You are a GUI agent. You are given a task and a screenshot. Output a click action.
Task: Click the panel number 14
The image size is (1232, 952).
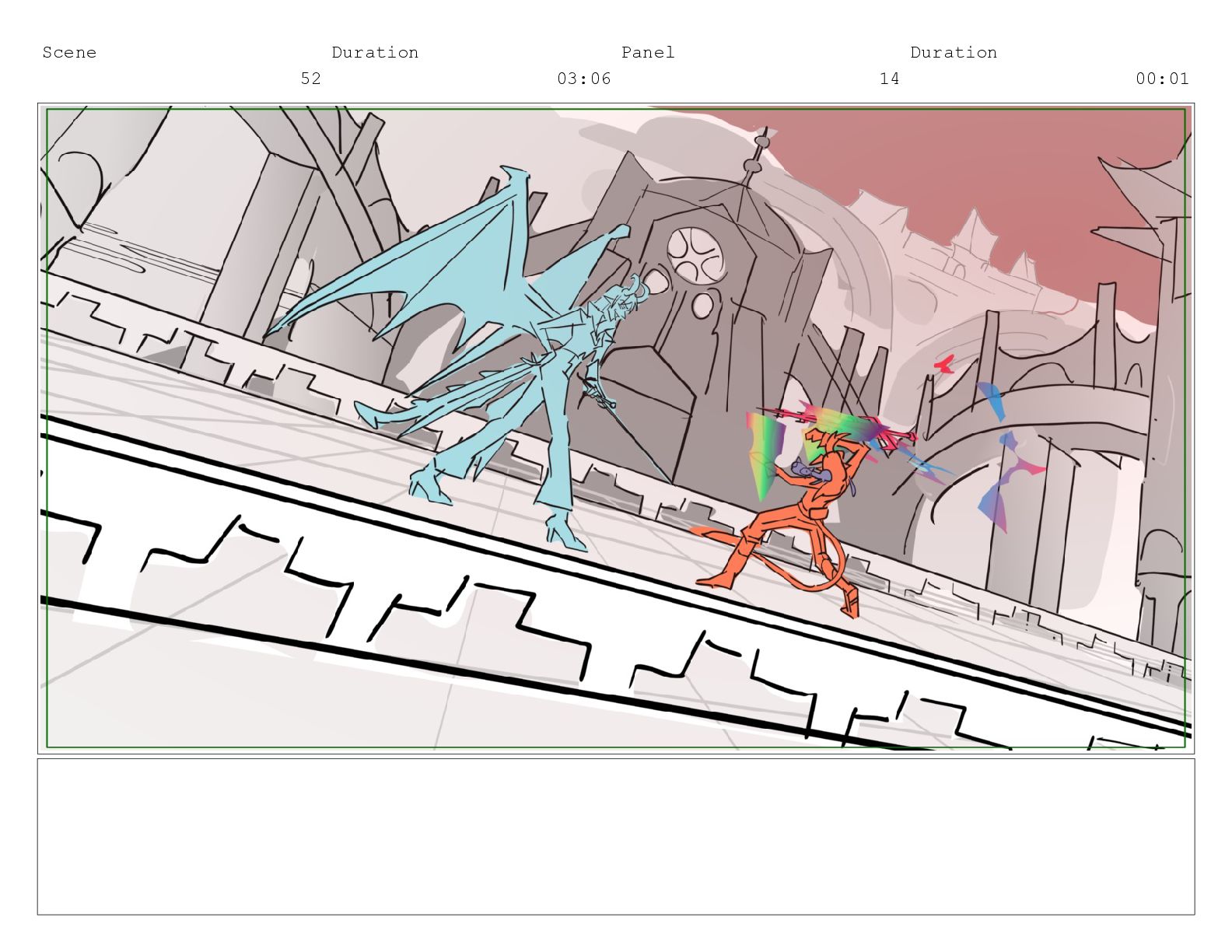tap(889, 79)
